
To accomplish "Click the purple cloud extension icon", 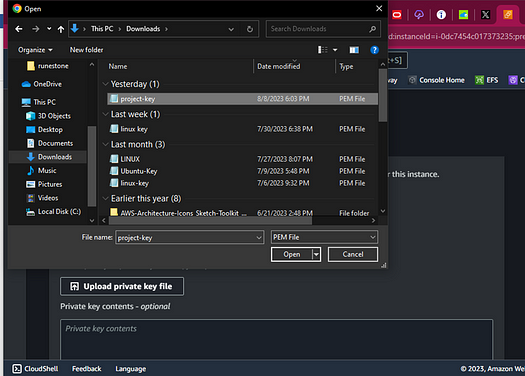I will pos(419,15).
